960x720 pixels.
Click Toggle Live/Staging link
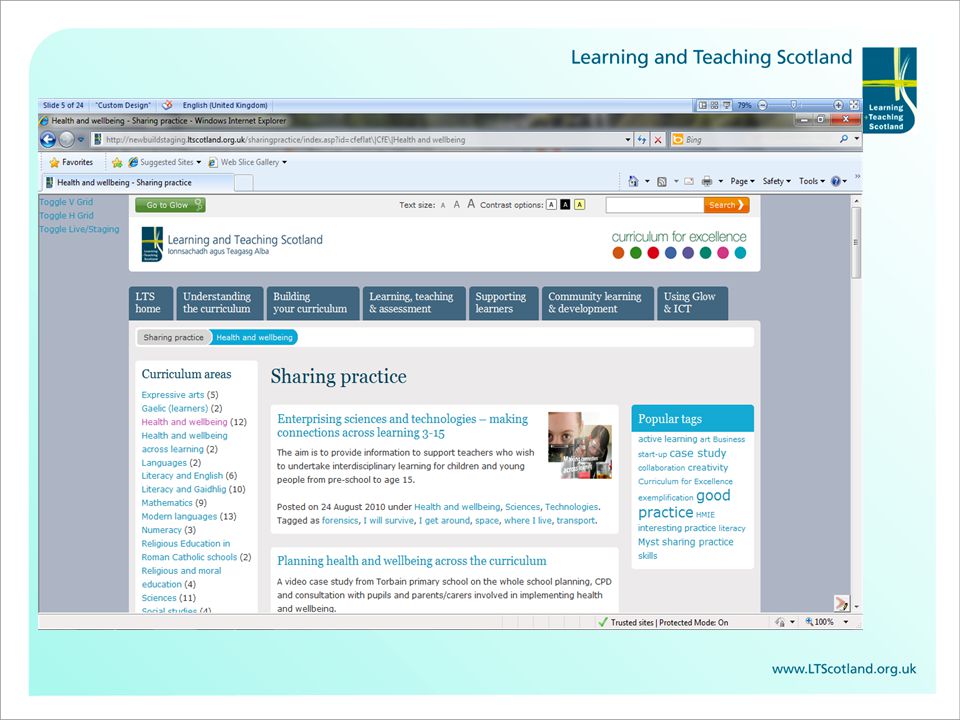click(x=79, y=229)
